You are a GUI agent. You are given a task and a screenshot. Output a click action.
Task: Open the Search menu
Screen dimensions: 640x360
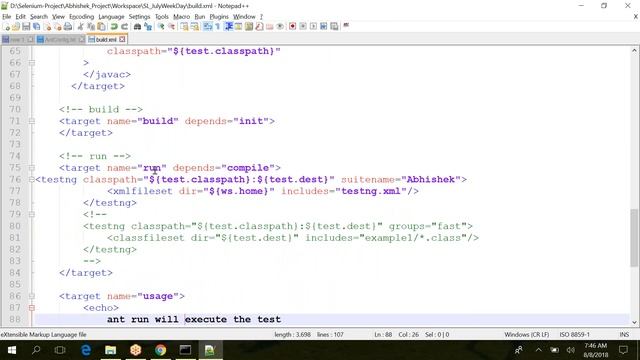[x=39, y=17]
